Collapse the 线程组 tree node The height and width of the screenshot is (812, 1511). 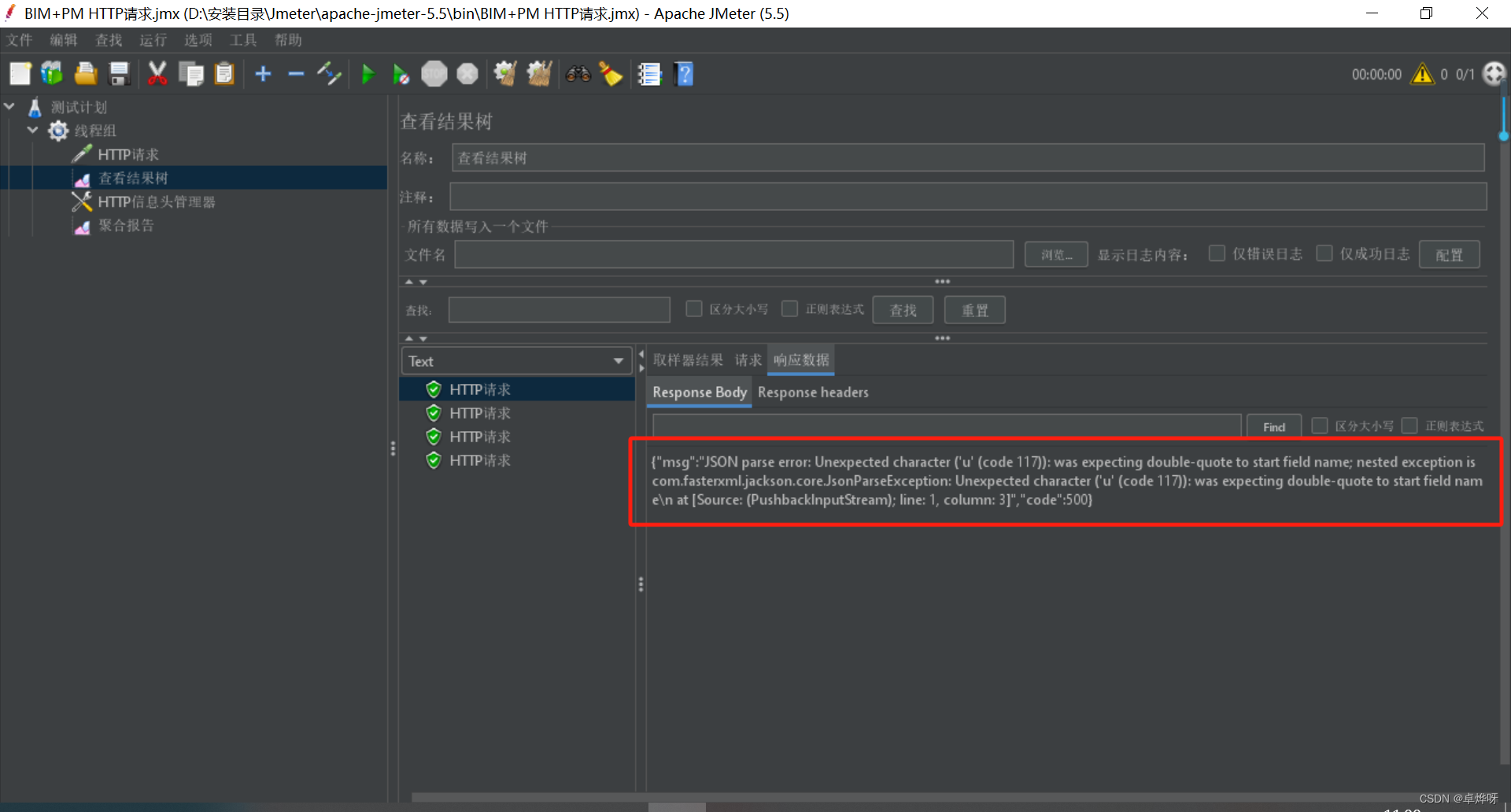[32, 130]
